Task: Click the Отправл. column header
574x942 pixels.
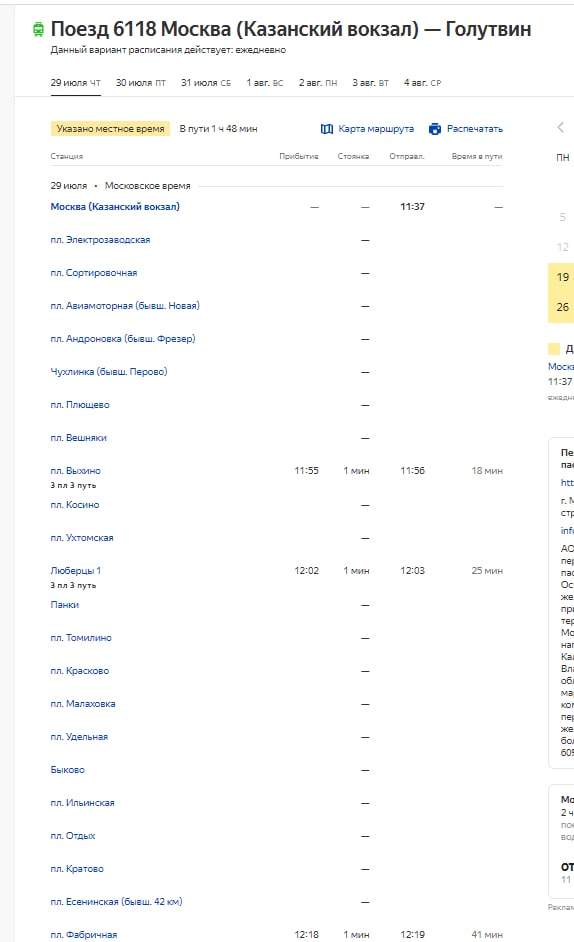Action: click(407, 156)
